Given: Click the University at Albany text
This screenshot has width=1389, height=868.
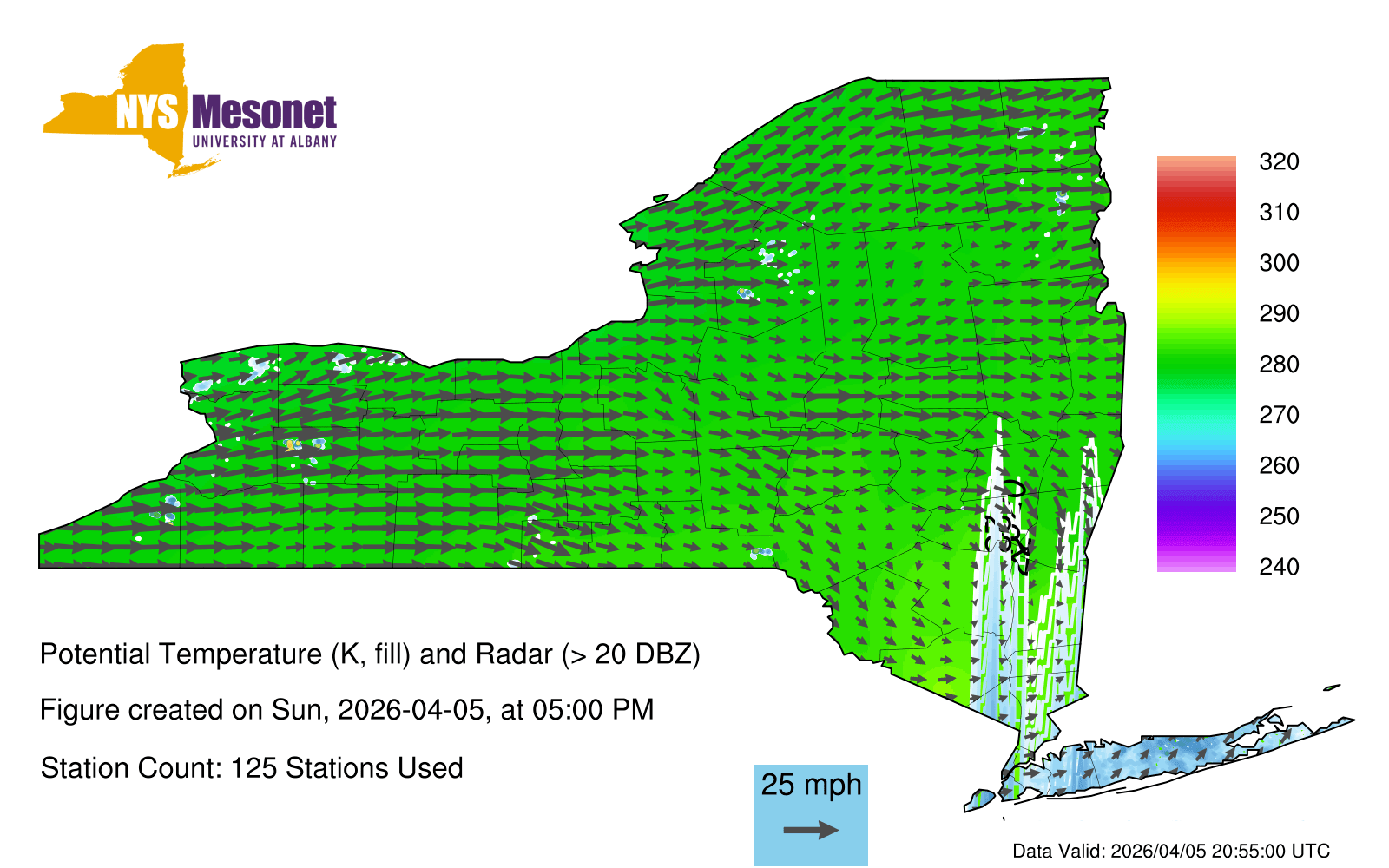Looking at the screenshot, I should click(x=264, y=141).
